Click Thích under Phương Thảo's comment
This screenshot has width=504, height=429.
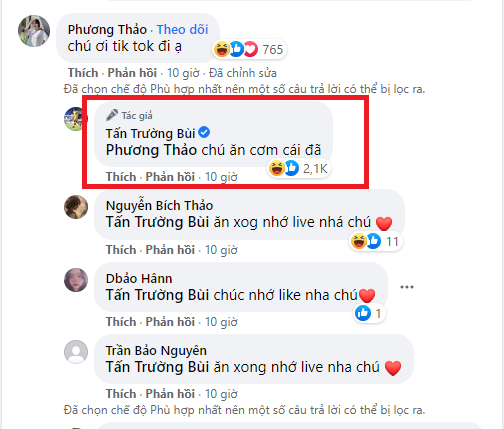(x=83, y=73)
